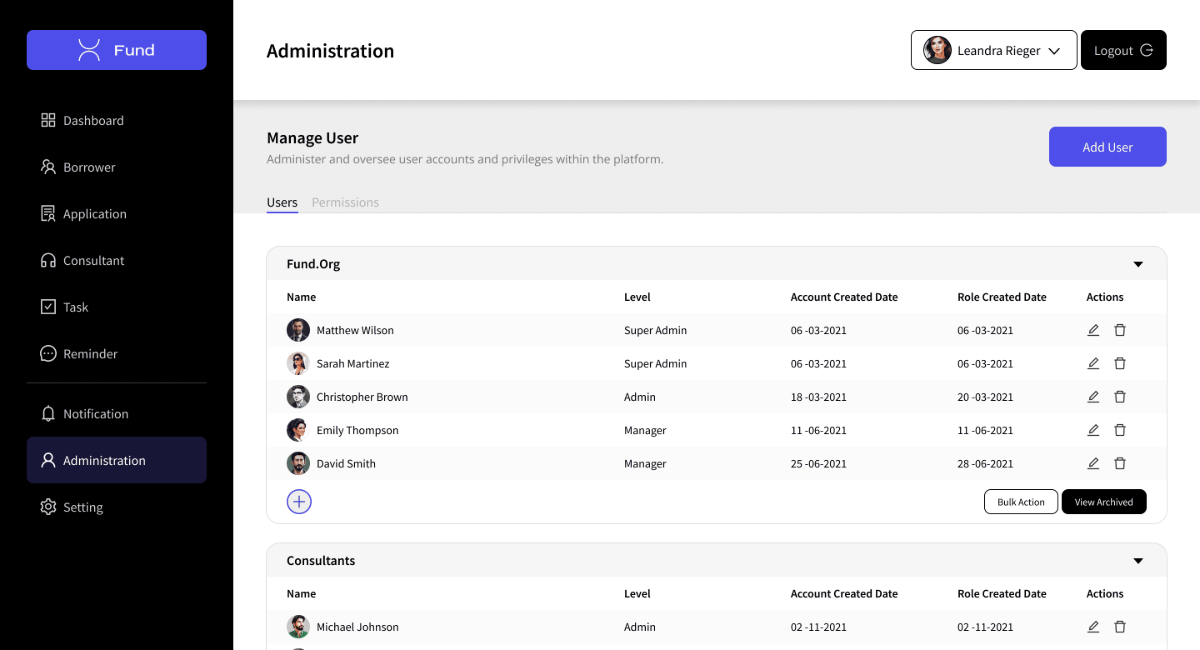Delete David Smith's account

[x=1120, y=464]
